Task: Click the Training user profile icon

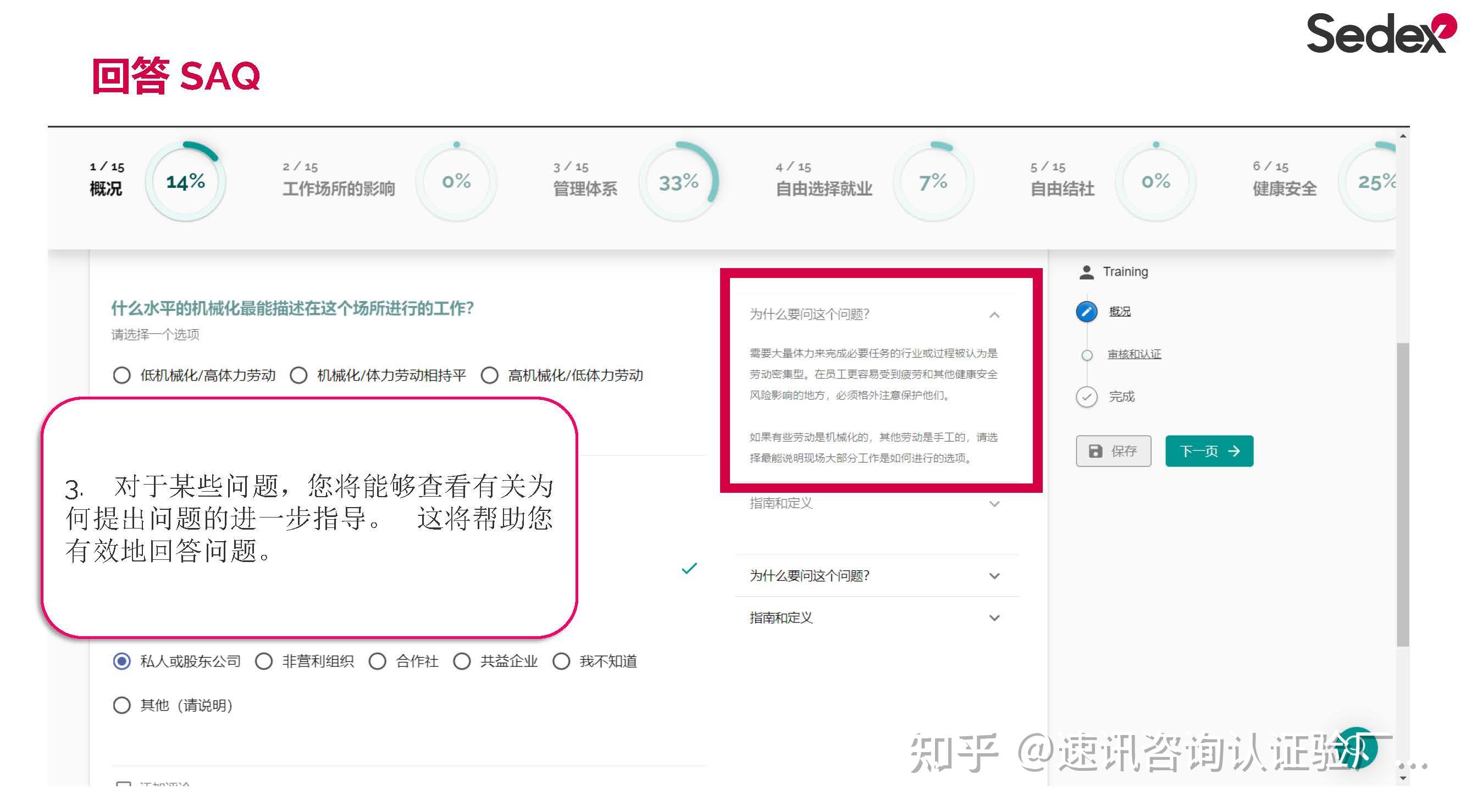Action: [1086, 271]
